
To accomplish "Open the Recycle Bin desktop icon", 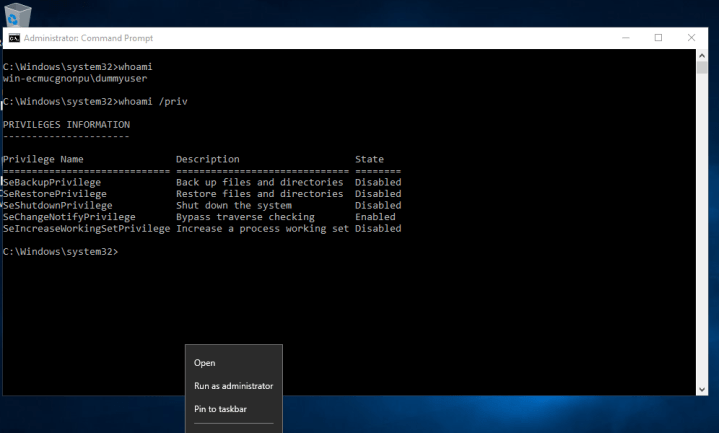I will (x=17, y=12).
